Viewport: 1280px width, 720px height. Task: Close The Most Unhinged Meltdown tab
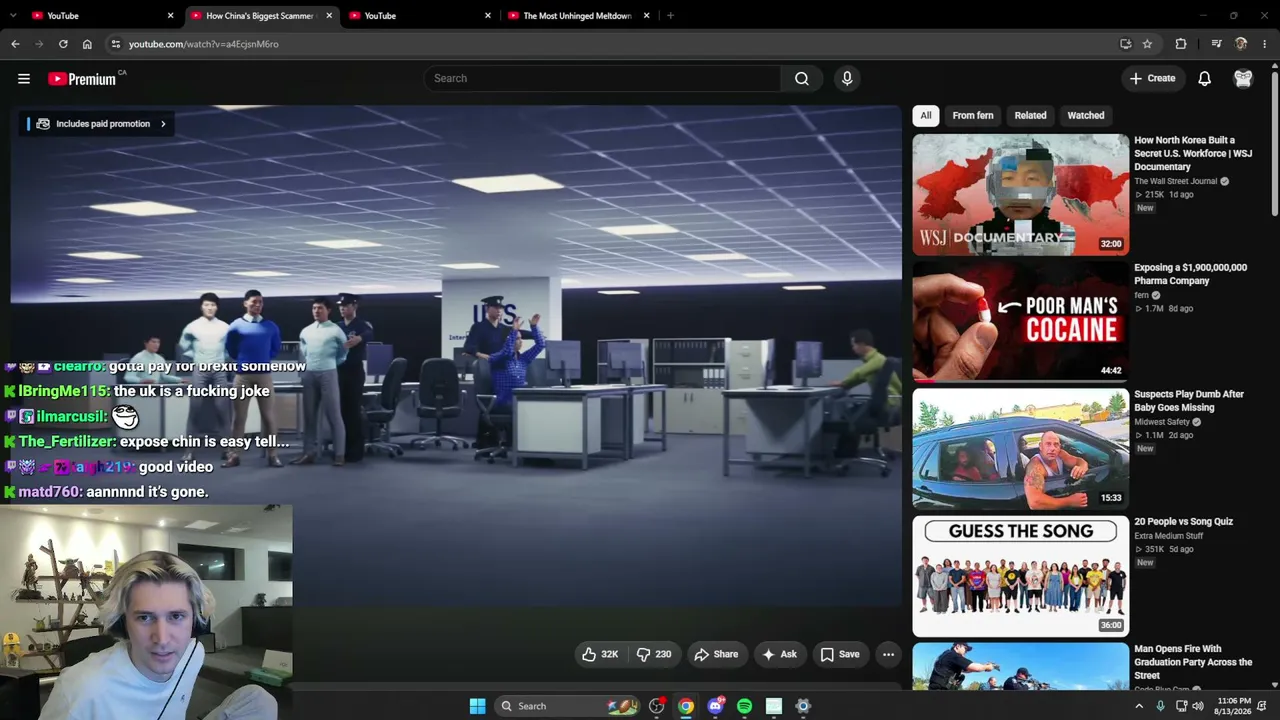647,16
